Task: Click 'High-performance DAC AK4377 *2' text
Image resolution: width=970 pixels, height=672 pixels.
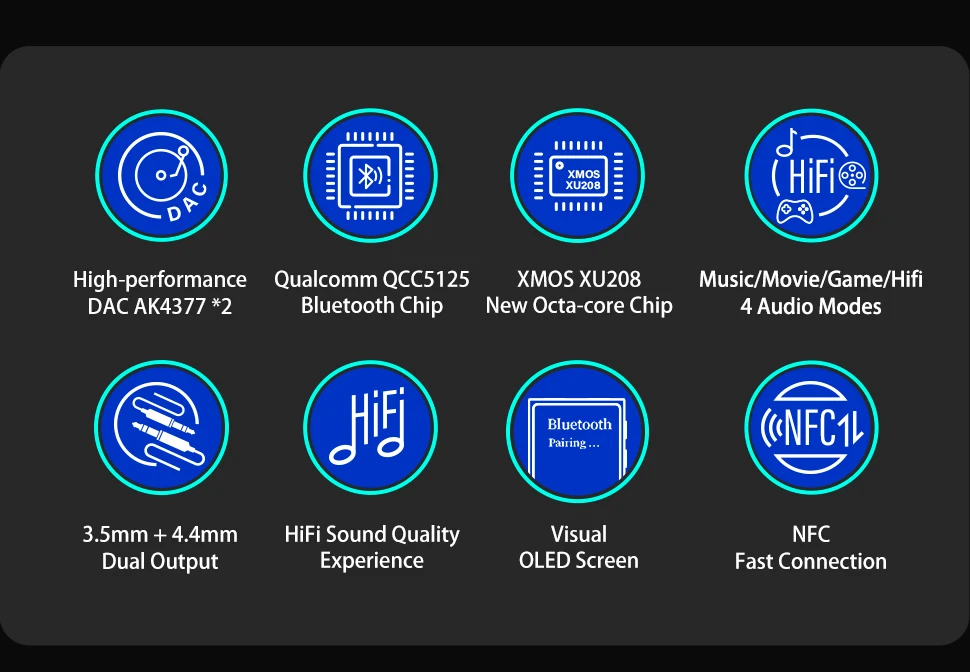Action: pyautogui.click(x=160, y=293)
